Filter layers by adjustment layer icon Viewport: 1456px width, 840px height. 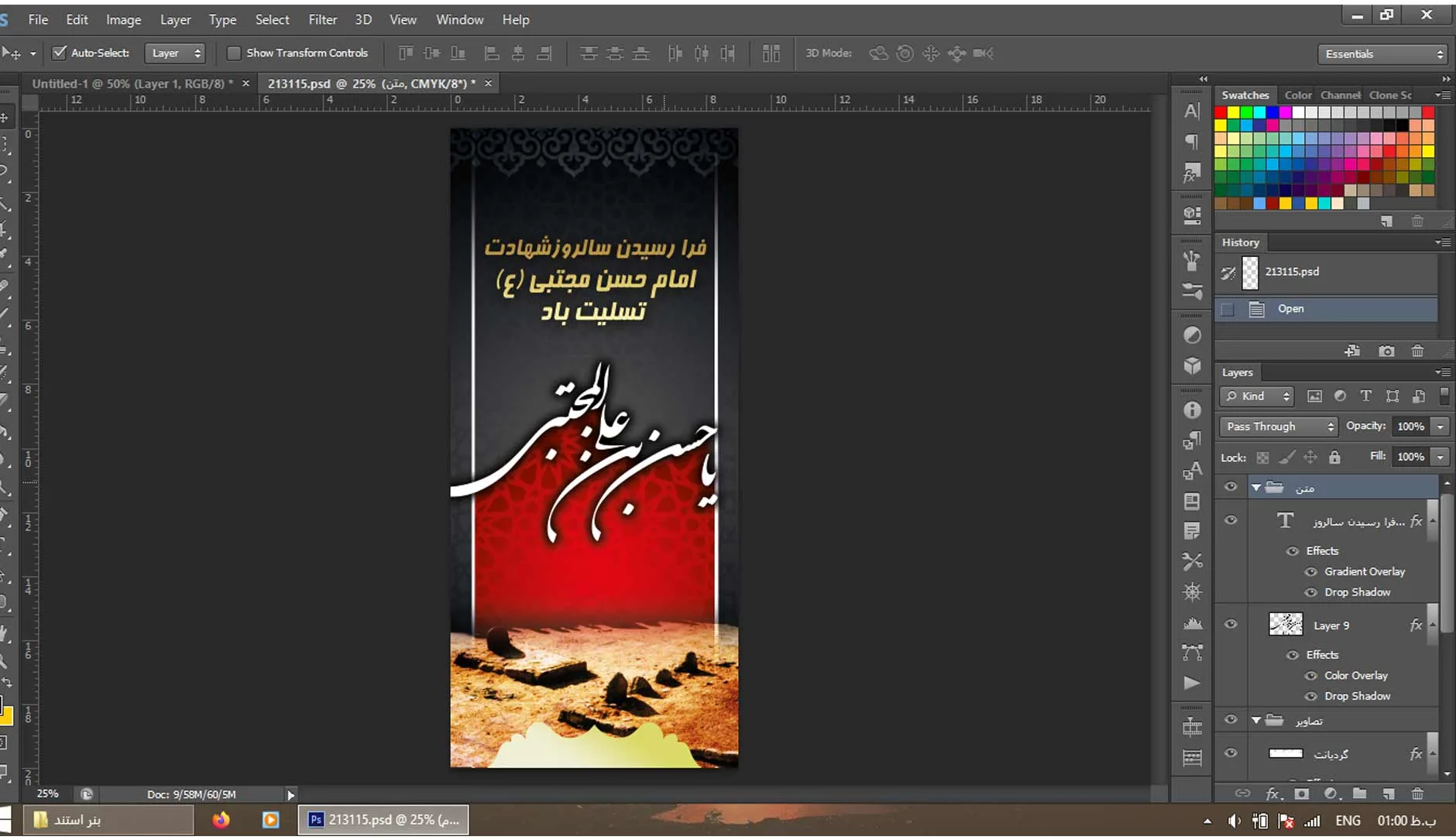tap(1340, 396)
